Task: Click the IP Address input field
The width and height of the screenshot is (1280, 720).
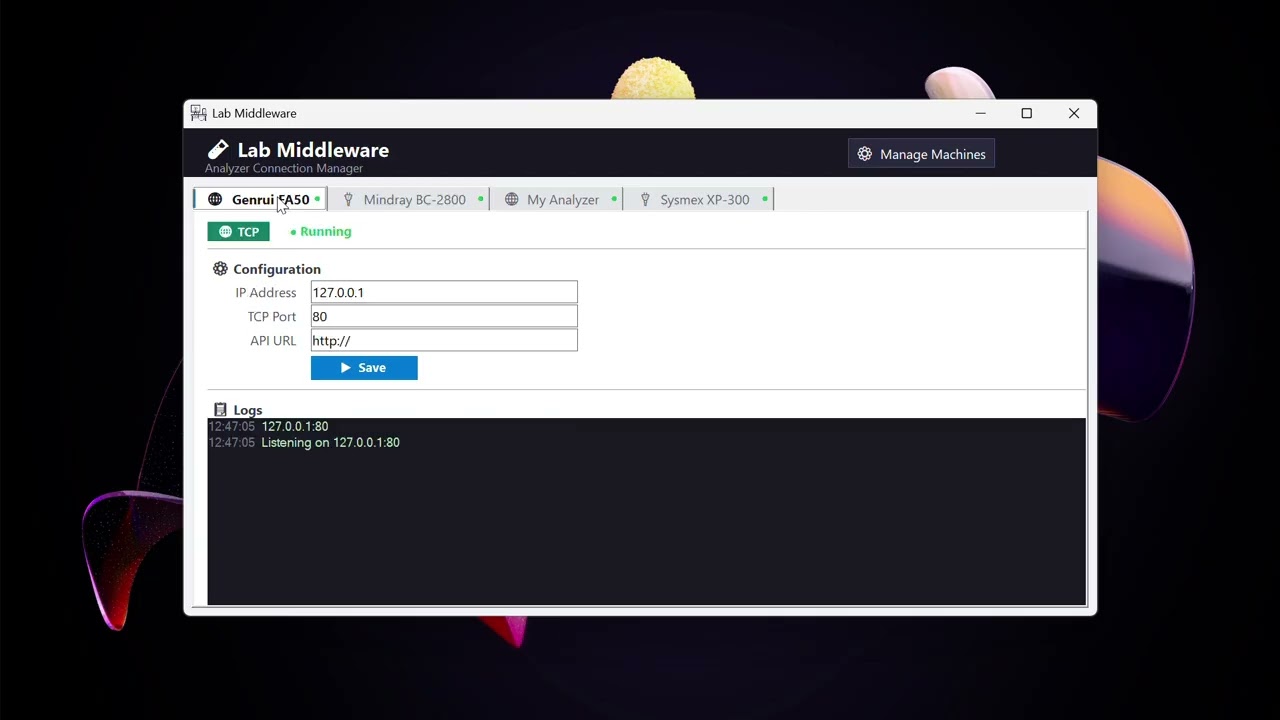Action: coord(444,292)
